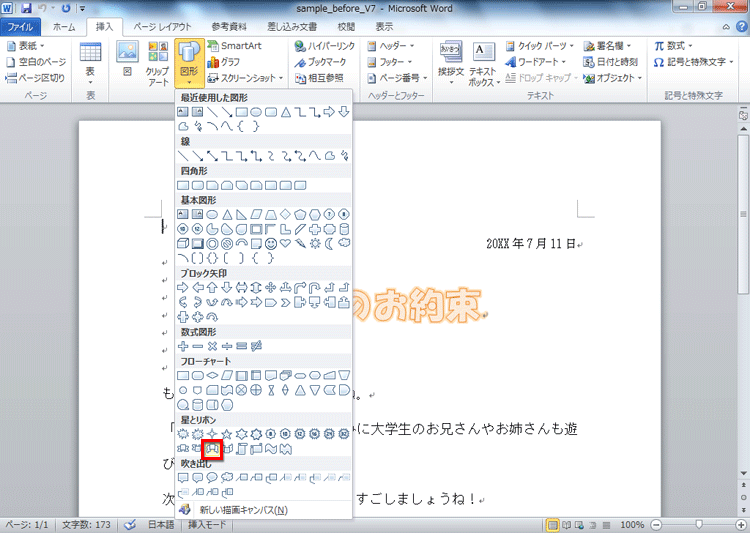Select the division sign equation shape

tap(227, 346)
